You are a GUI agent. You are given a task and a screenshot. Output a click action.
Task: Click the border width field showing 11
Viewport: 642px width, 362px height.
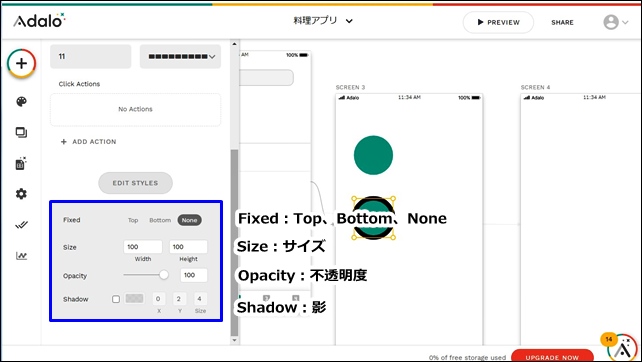90,57
